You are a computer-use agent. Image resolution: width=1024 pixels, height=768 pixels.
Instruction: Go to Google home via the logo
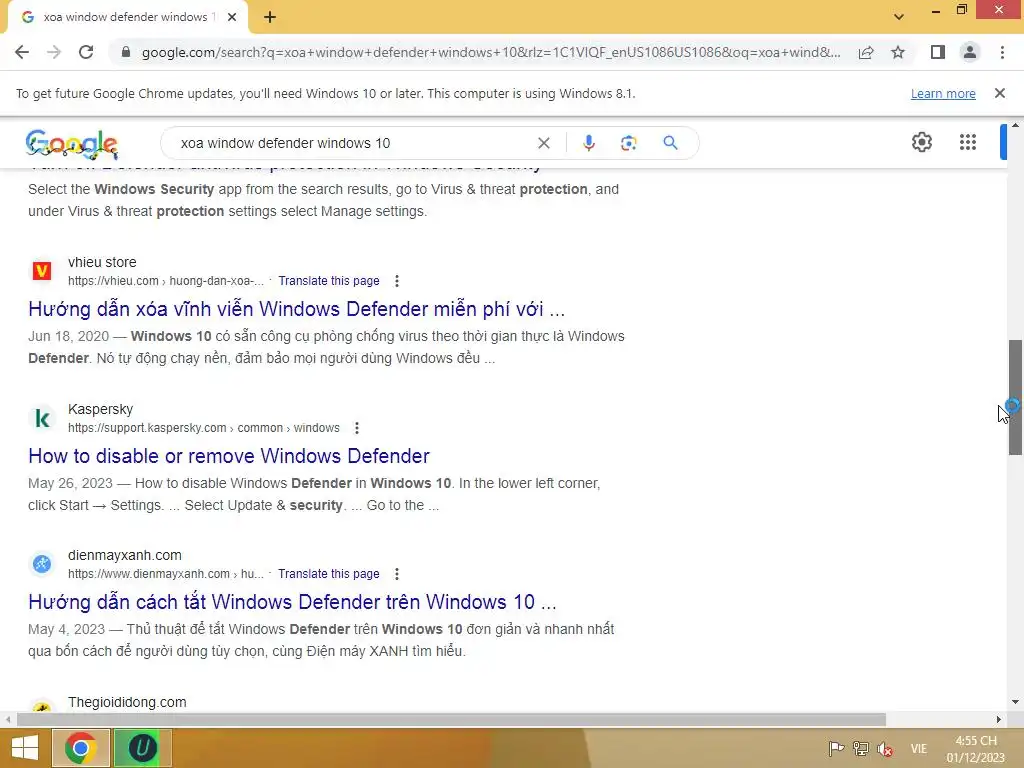click(x=72, y=144)
